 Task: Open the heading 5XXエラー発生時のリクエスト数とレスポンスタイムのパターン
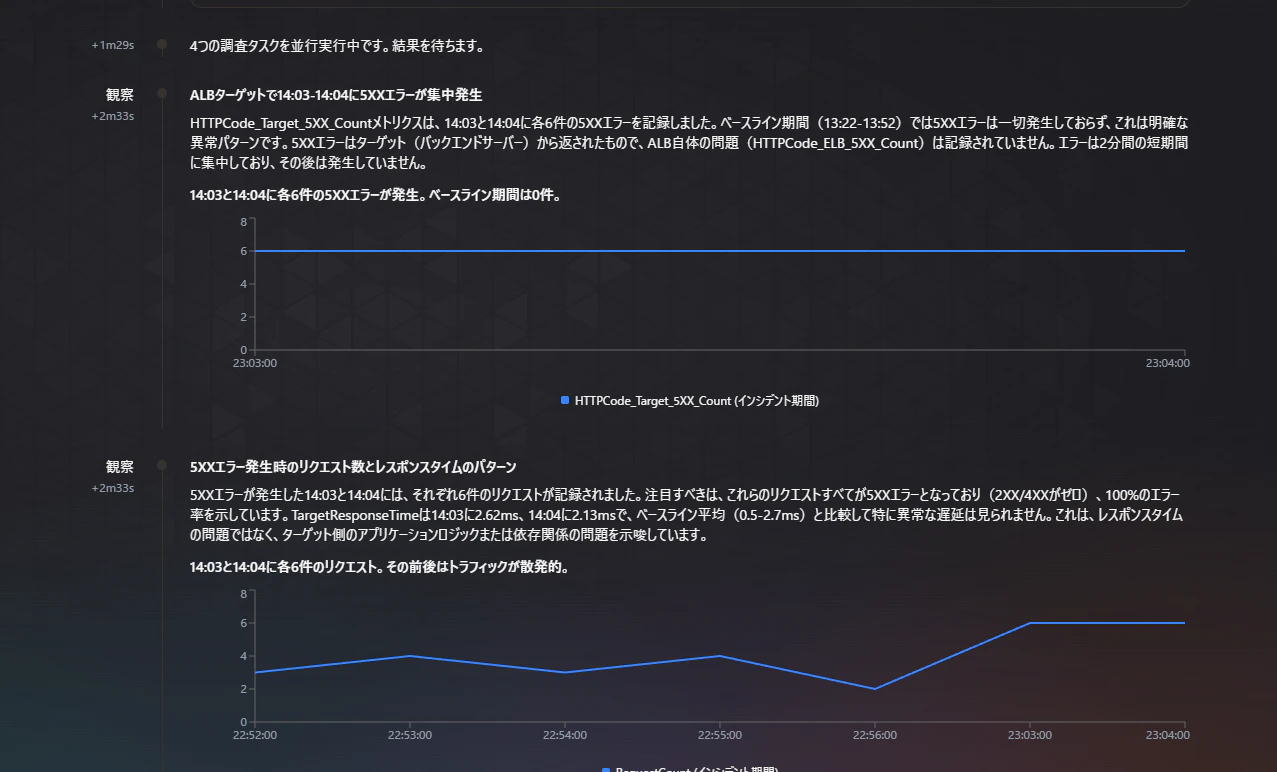[353, 467]
